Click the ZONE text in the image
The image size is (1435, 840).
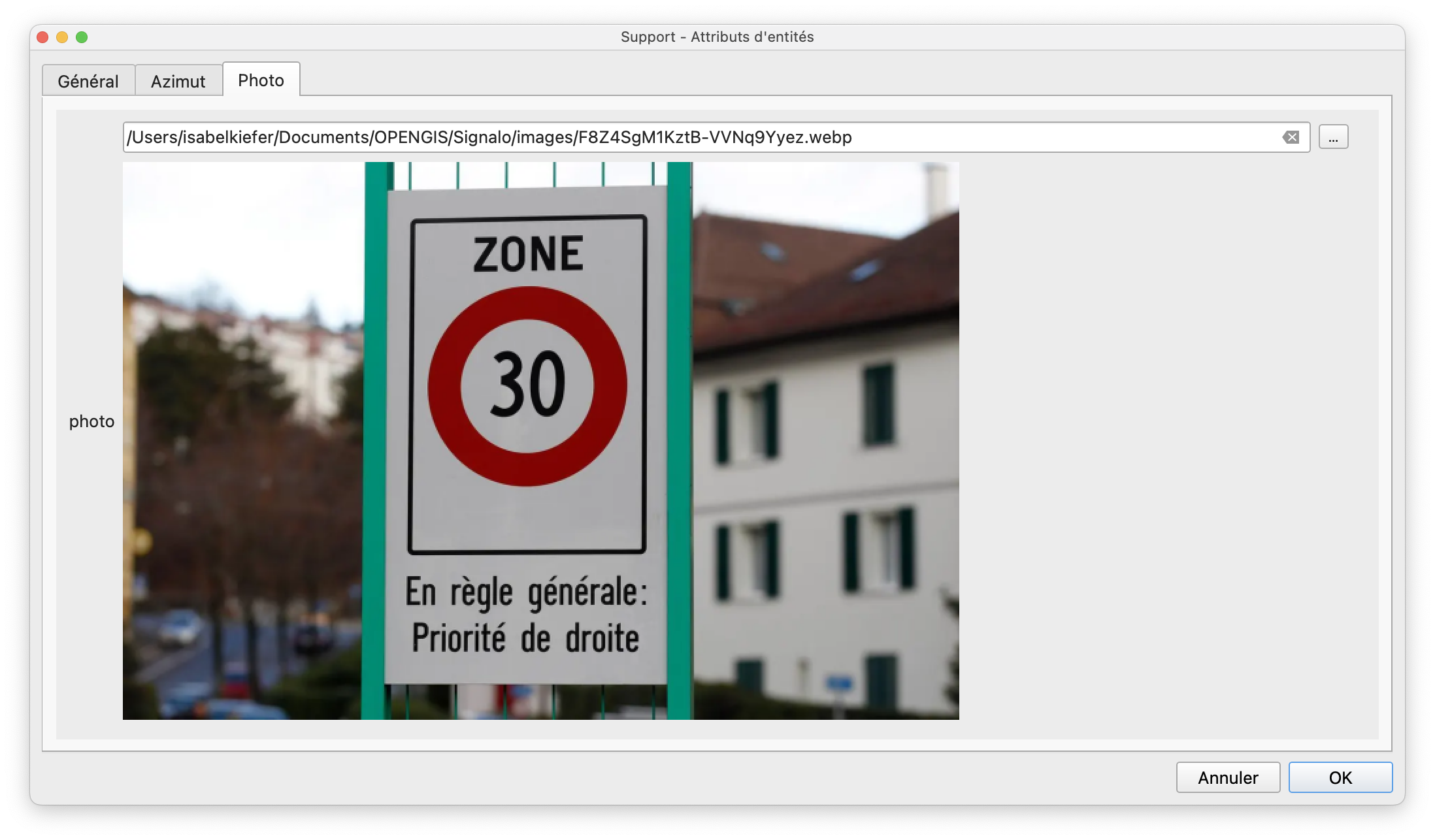click(527, 255)
